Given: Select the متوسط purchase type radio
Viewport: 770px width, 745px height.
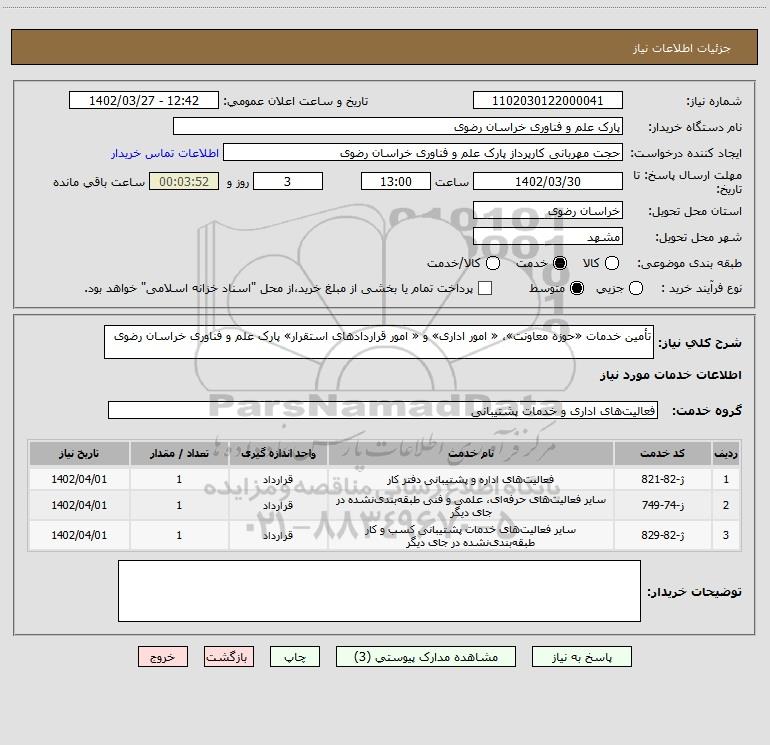Looking at the screenshot, I should [577, 288].
